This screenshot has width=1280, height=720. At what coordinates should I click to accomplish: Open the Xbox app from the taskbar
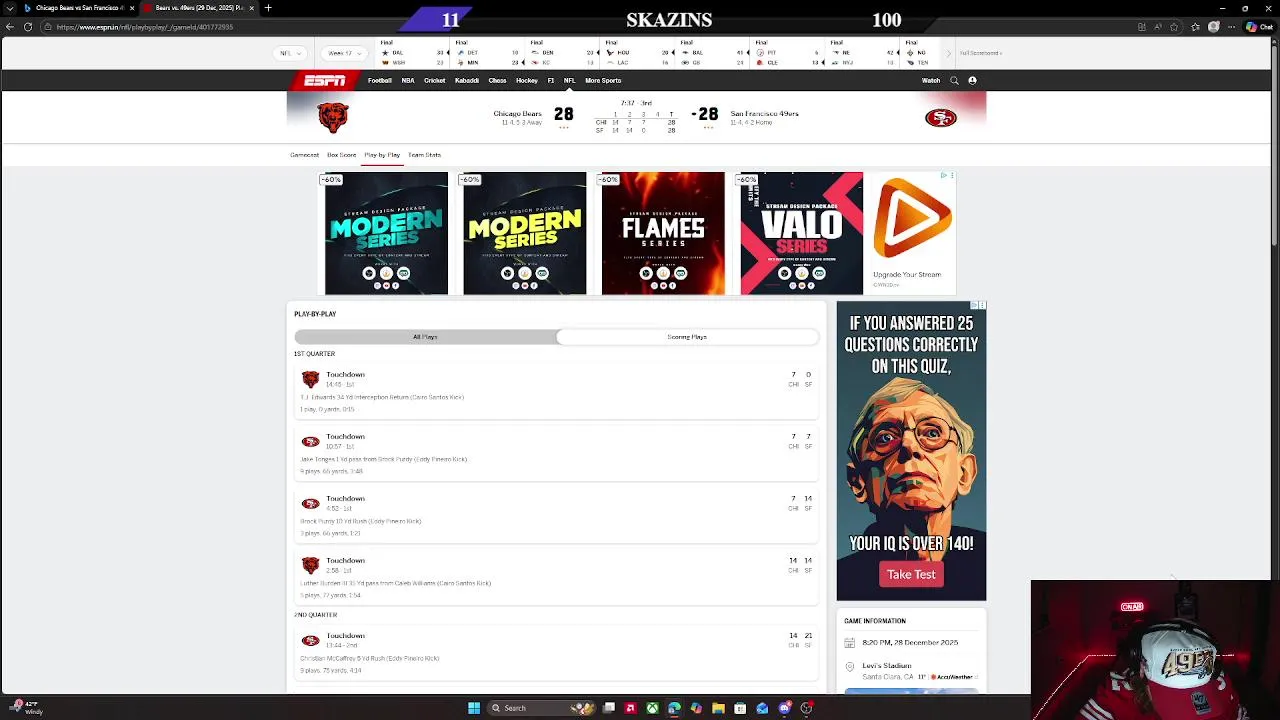pyautogui.click(x=652, y=708)
